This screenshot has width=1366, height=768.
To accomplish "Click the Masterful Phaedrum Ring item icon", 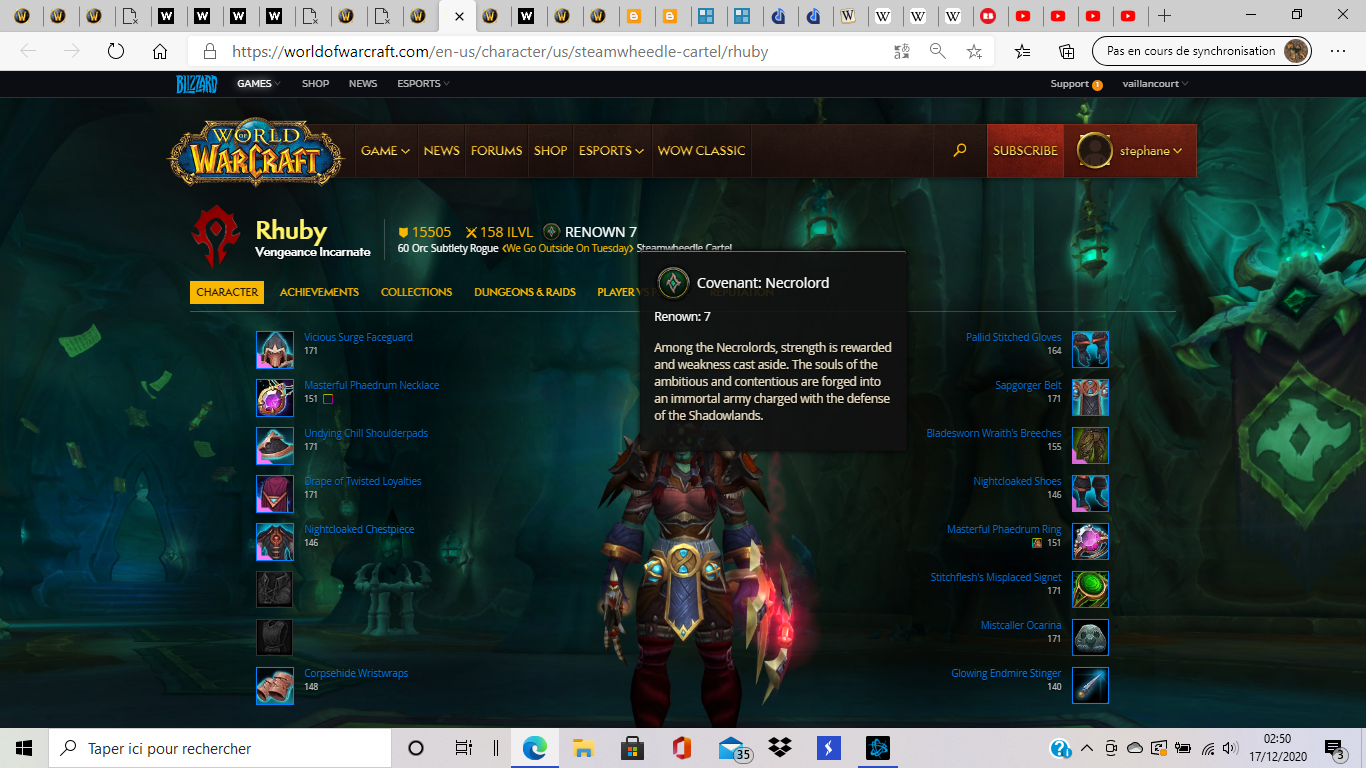I will tap(1090, 542).
